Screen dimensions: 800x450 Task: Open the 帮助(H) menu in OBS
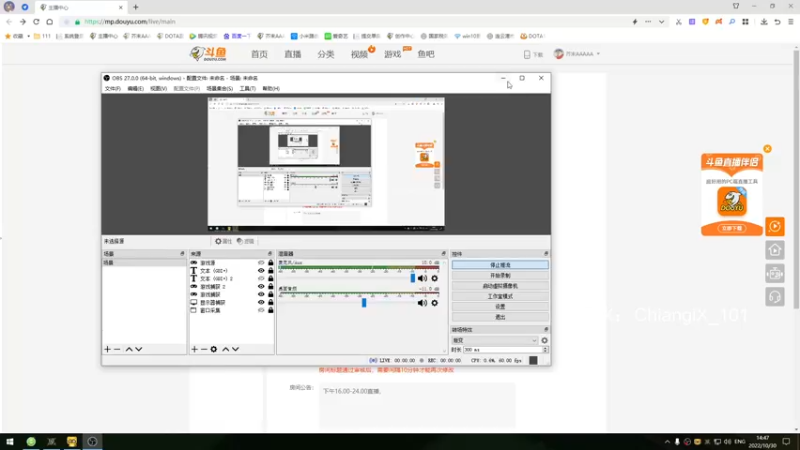click(x=271, y=89)
